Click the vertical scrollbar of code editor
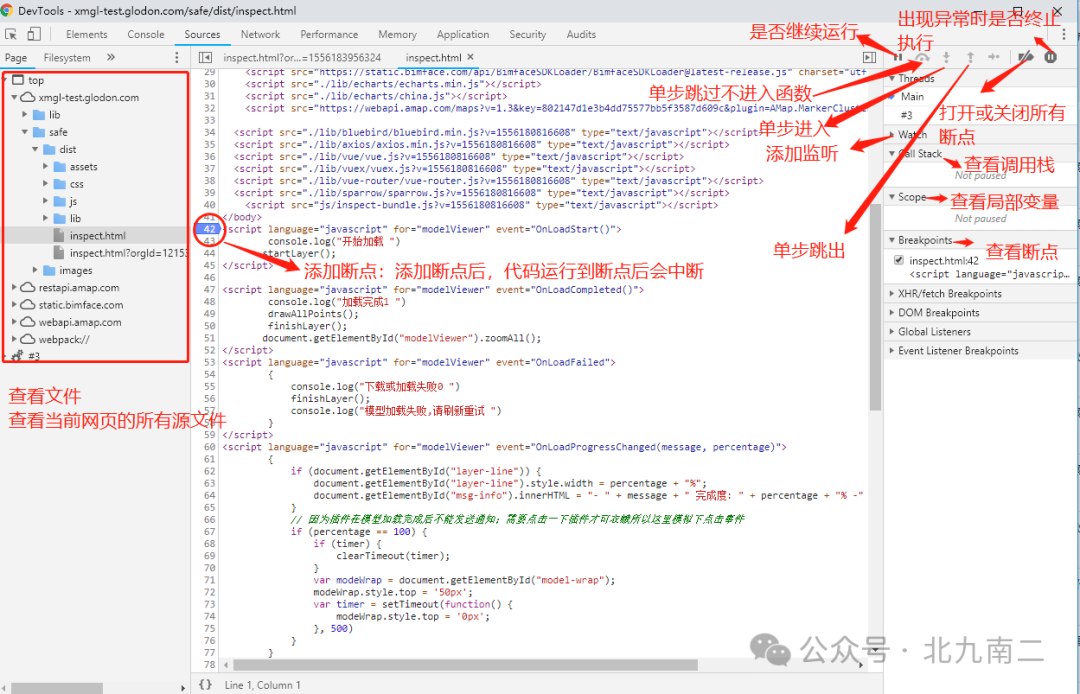The height and width of the screenshot is (694, 1080). coord(875,307)
